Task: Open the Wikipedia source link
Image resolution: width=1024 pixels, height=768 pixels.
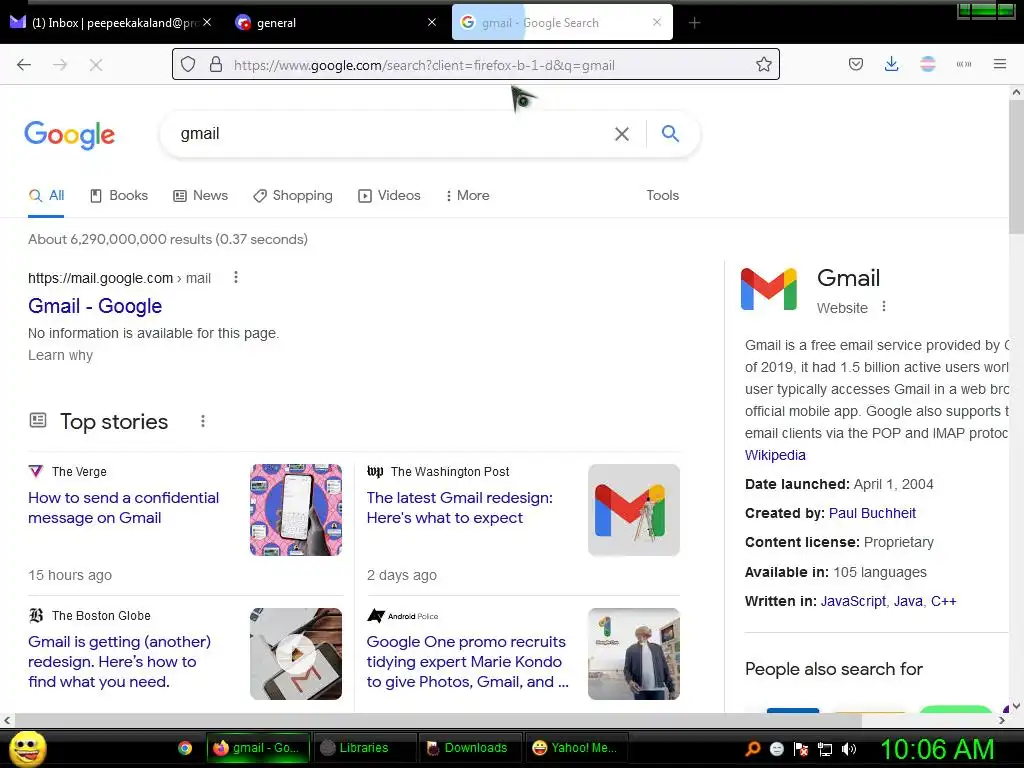Action: (775, 455)
